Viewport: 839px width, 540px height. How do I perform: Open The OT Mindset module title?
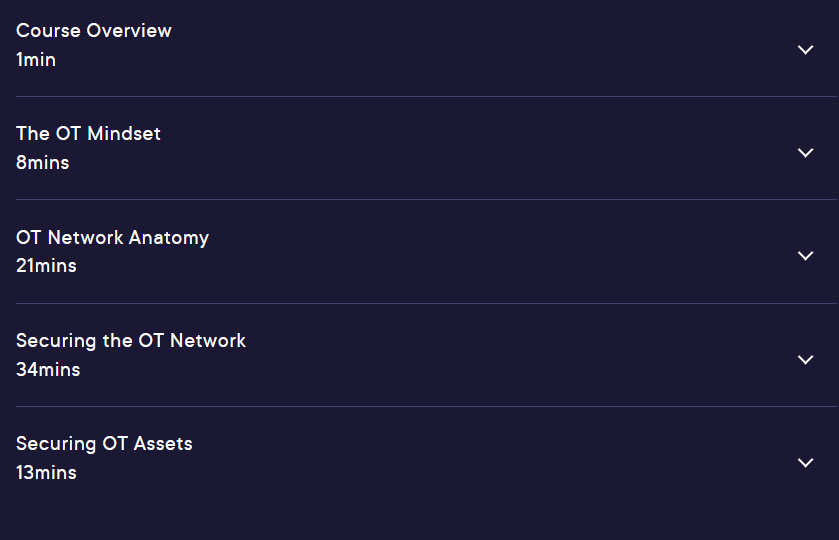pos(88,134)
